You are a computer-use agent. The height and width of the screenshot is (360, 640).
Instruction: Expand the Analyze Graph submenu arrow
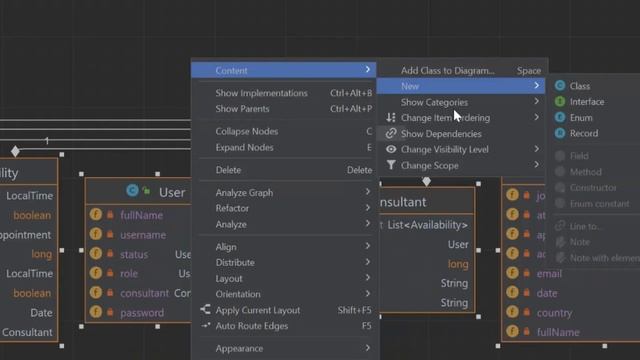click(x=368, y=192)
